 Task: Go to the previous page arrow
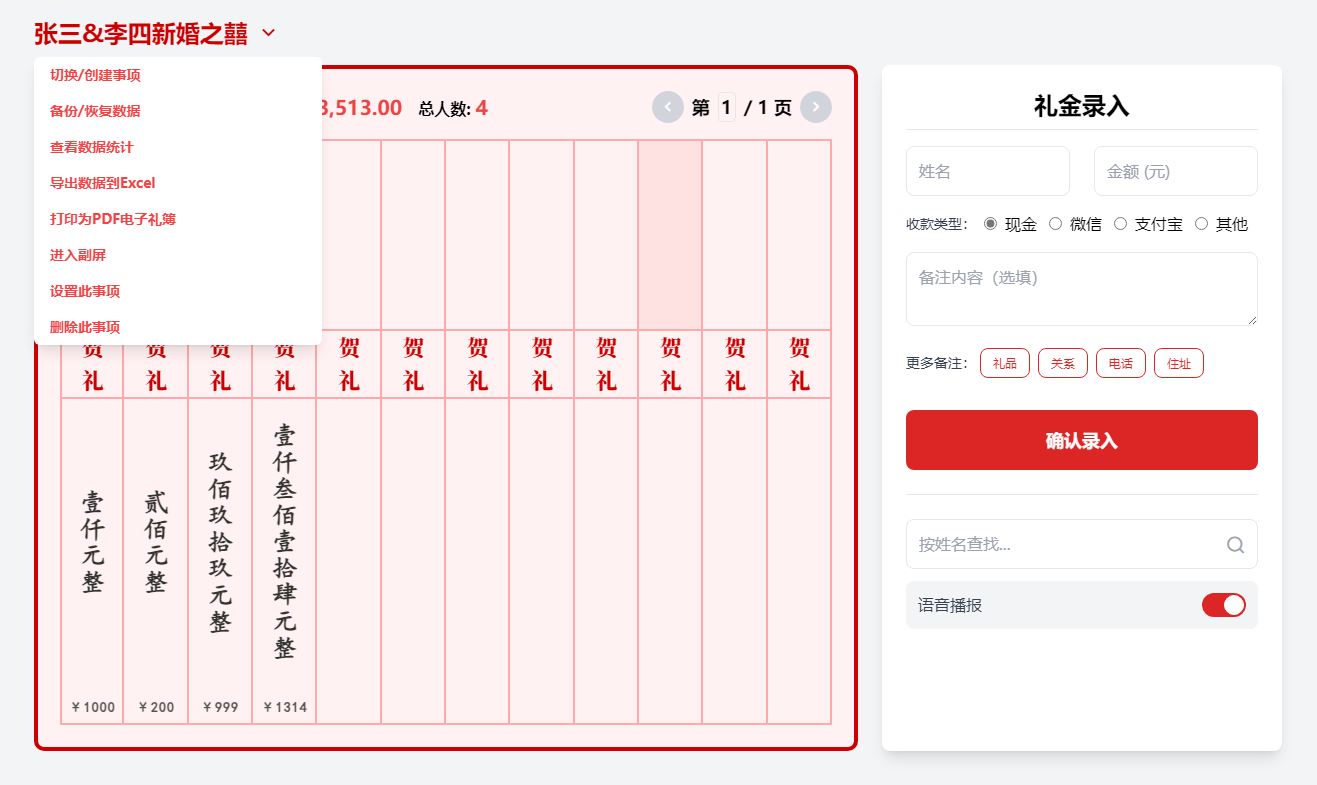point(667,107)
